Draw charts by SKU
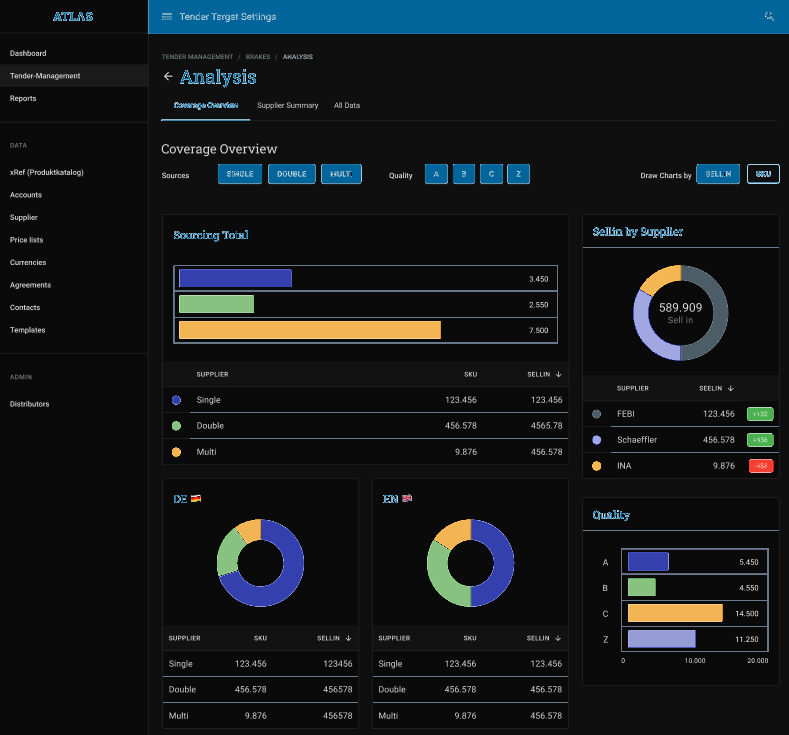The height and width of the screenshot is (735, 789). (763, 174)
